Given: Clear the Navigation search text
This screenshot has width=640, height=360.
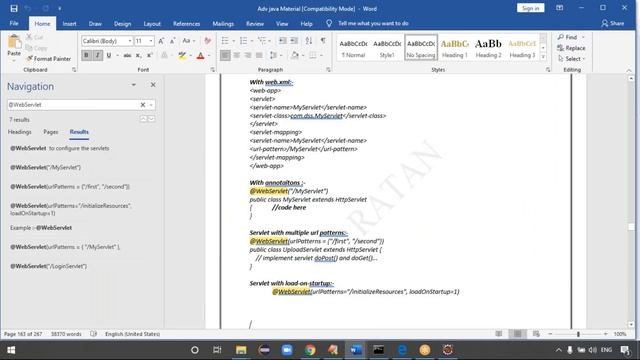Looking at the screenshot, I should pyautogui.click(x=143, y=105).
